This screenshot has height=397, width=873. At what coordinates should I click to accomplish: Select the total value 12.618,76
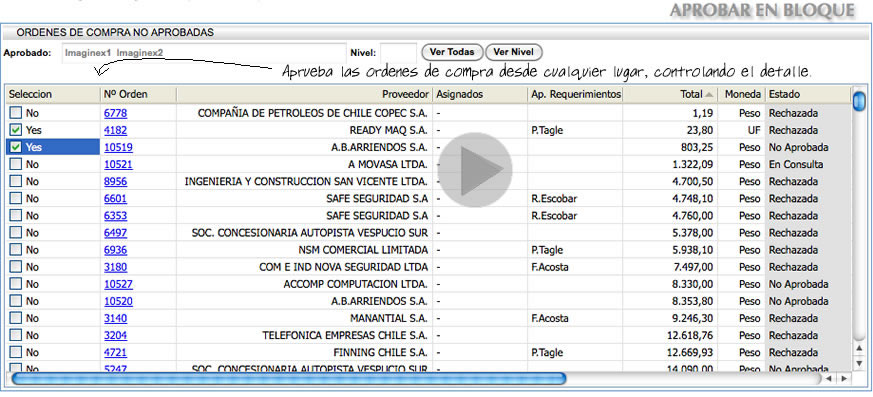670,336
